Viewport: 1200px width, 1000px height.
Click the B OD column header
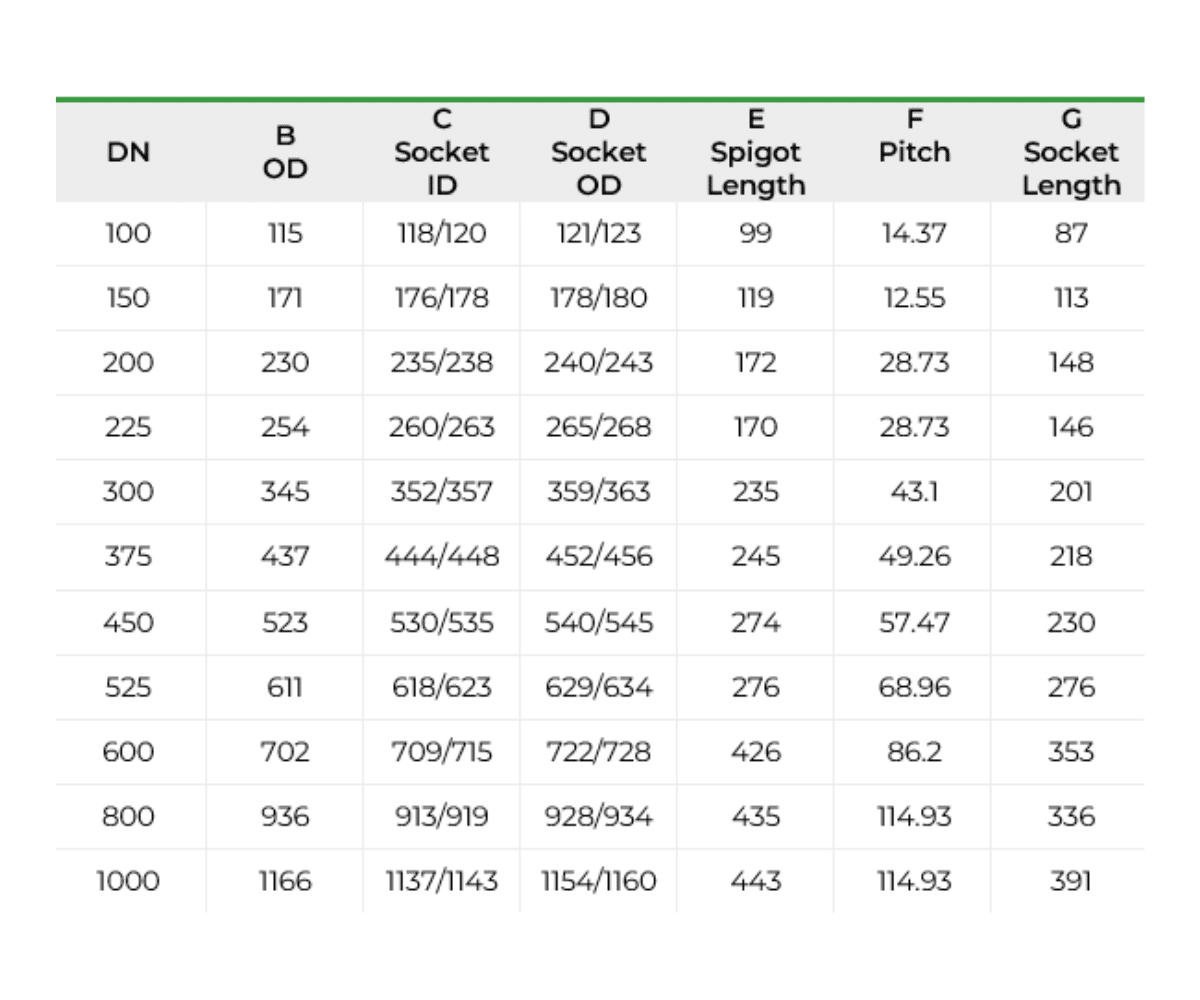pos(285,152)
